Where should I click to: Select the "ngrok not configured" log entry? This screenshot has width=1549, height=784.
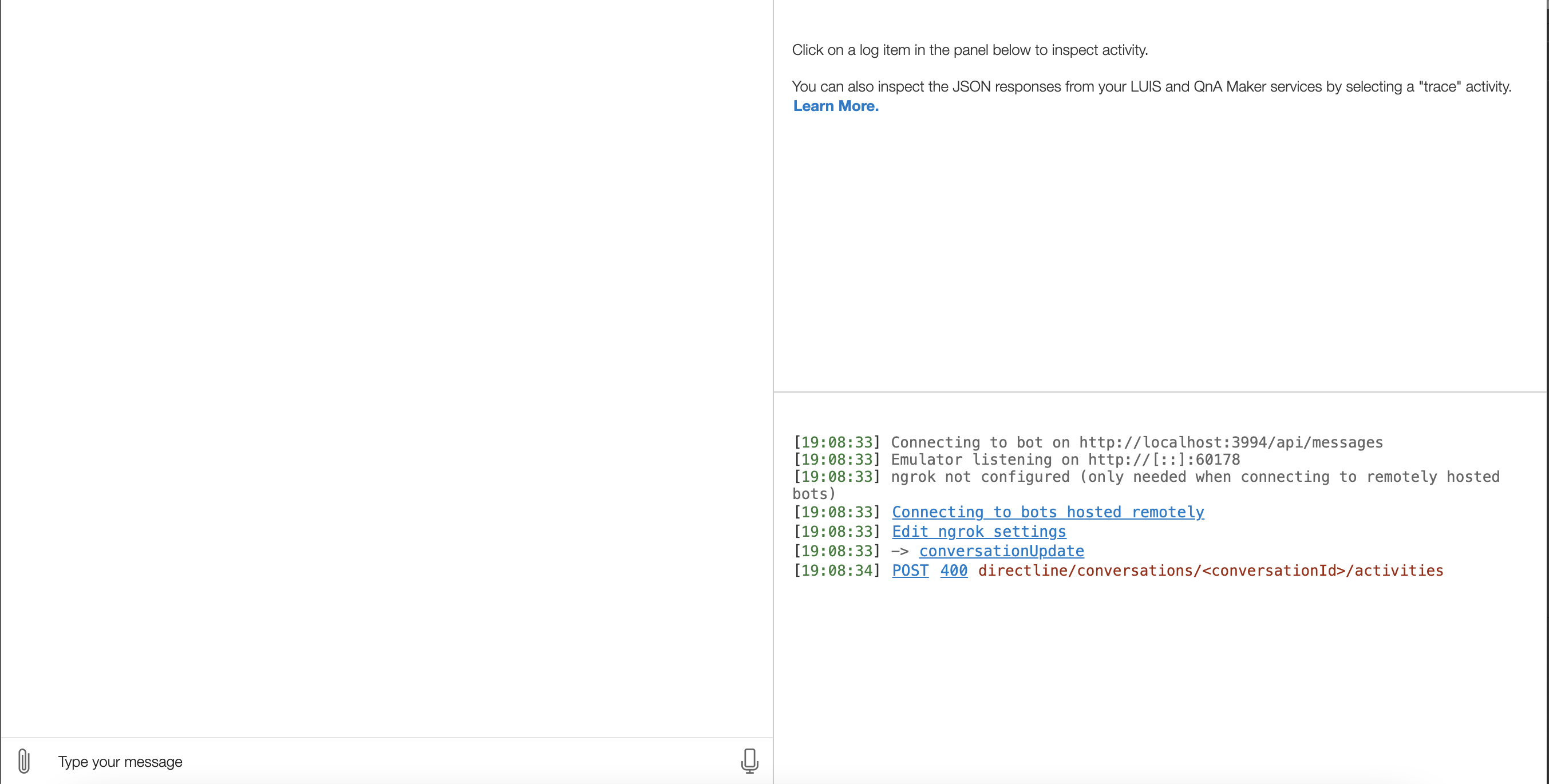1143,477
